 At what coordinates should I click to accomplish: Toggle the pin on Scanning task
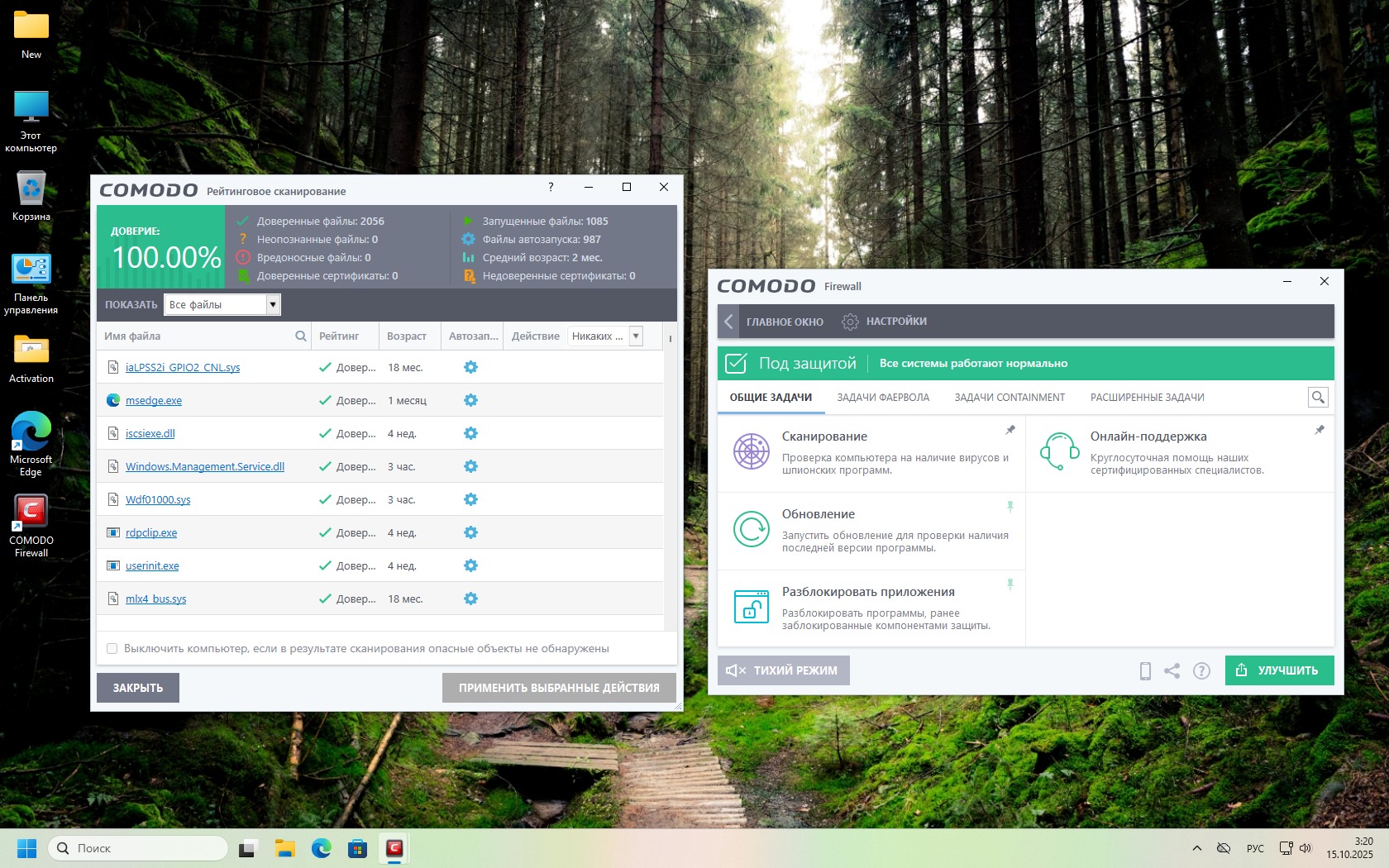1010,430
